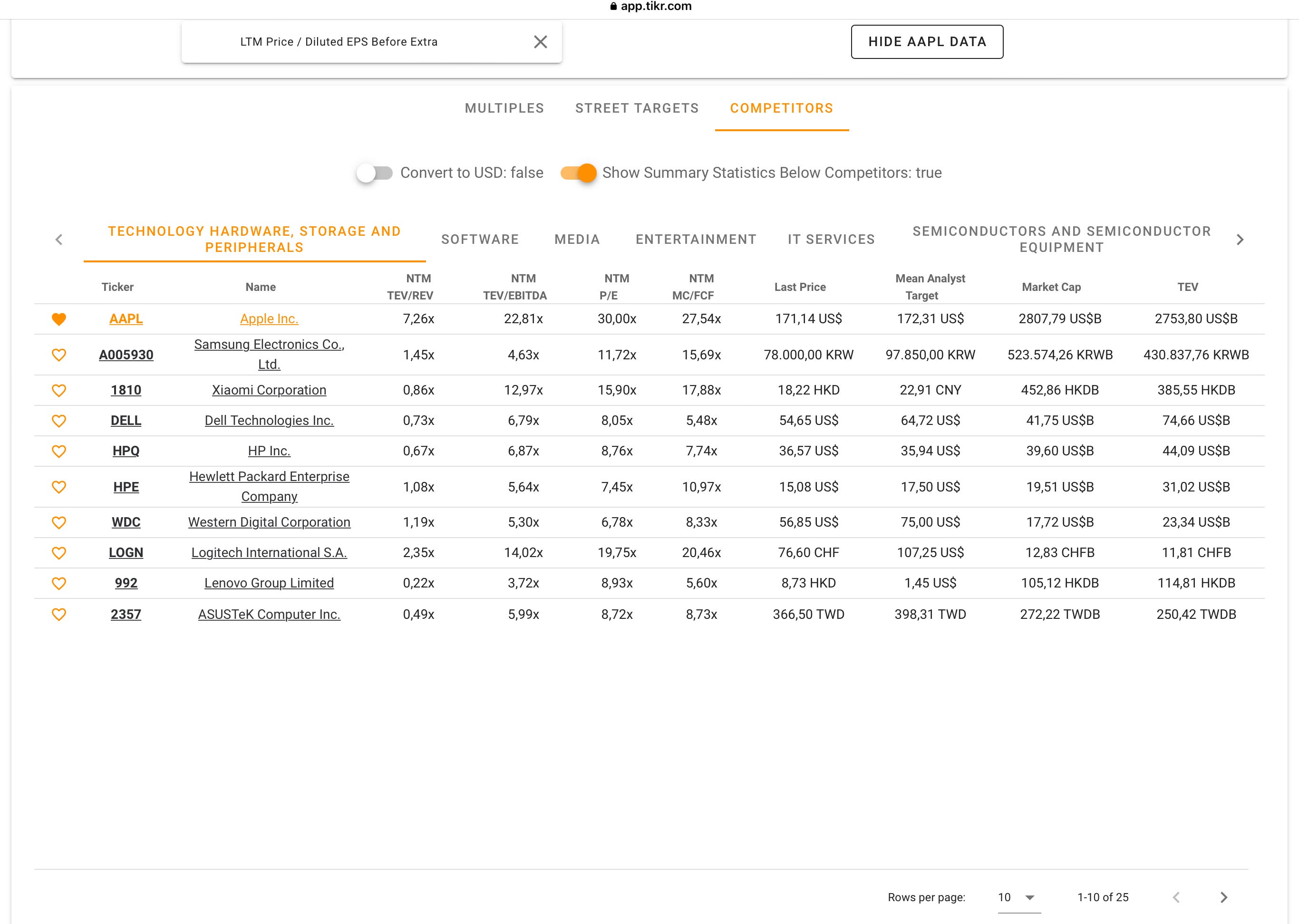
Task: Open Samsung Electronics Co., Ltd. link
Action: tap(269, 354)
